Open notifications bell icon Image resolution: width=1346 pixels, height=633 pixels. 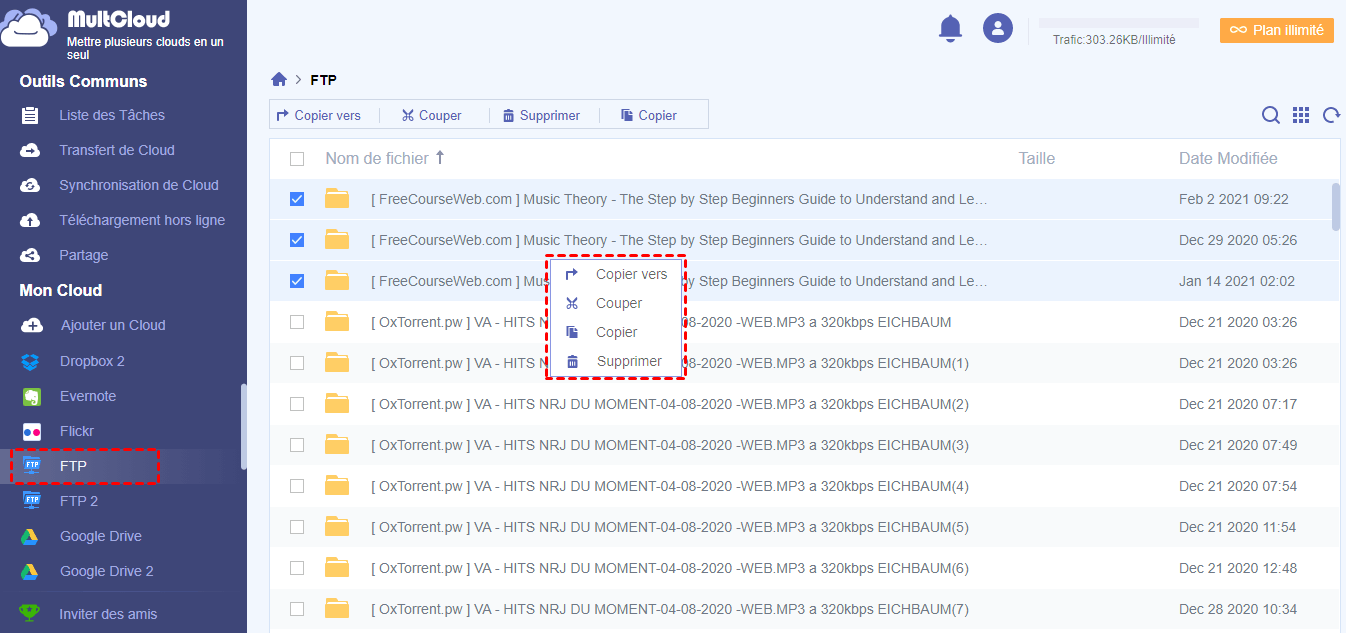(950, 28)
